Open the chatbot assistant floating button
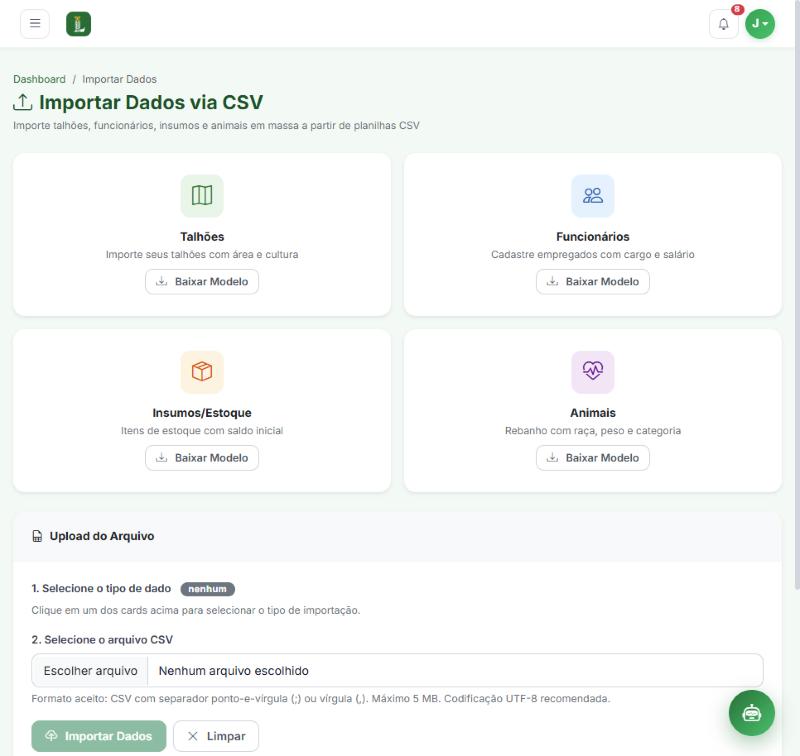 tap(752, 713)
